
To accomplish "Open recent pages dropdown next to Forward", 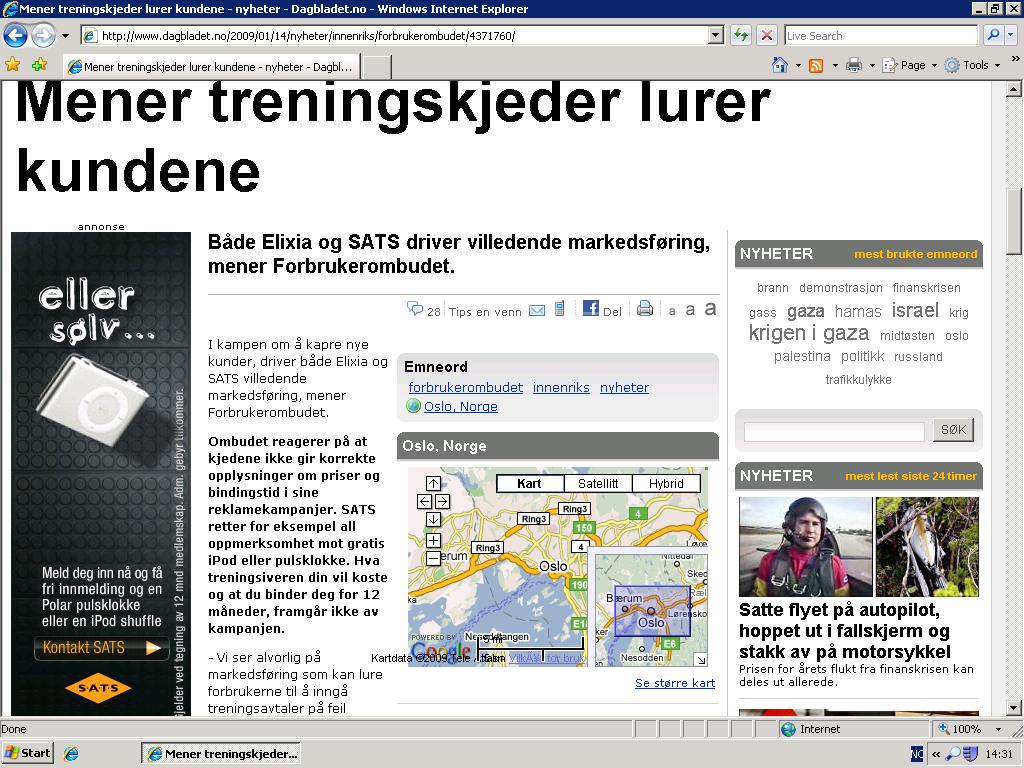I will tap(65, 36).
